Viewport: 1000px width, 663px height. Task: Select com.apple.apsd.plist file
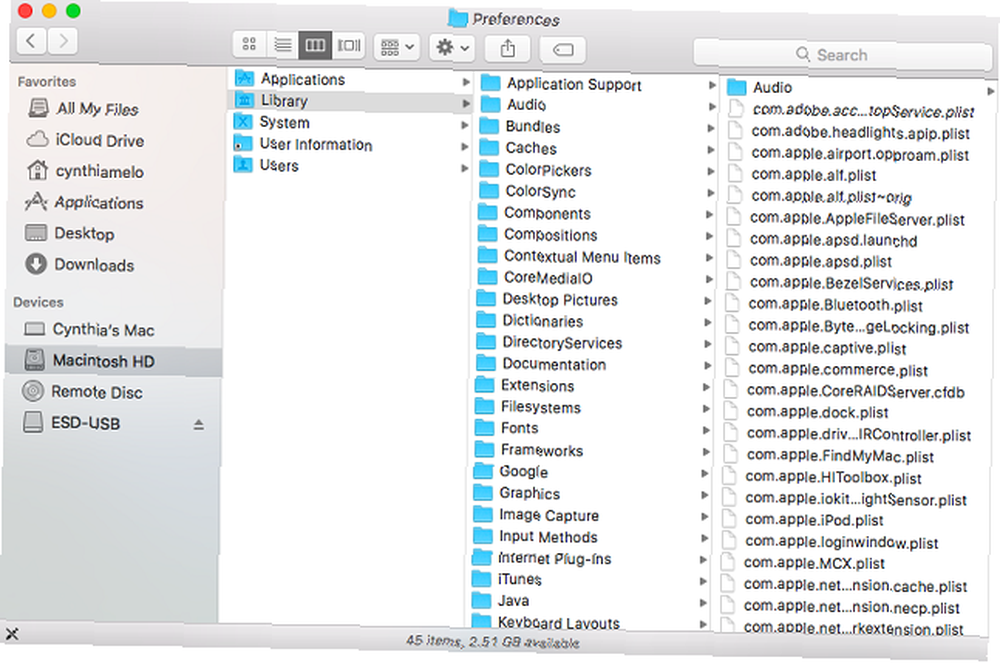810,261
